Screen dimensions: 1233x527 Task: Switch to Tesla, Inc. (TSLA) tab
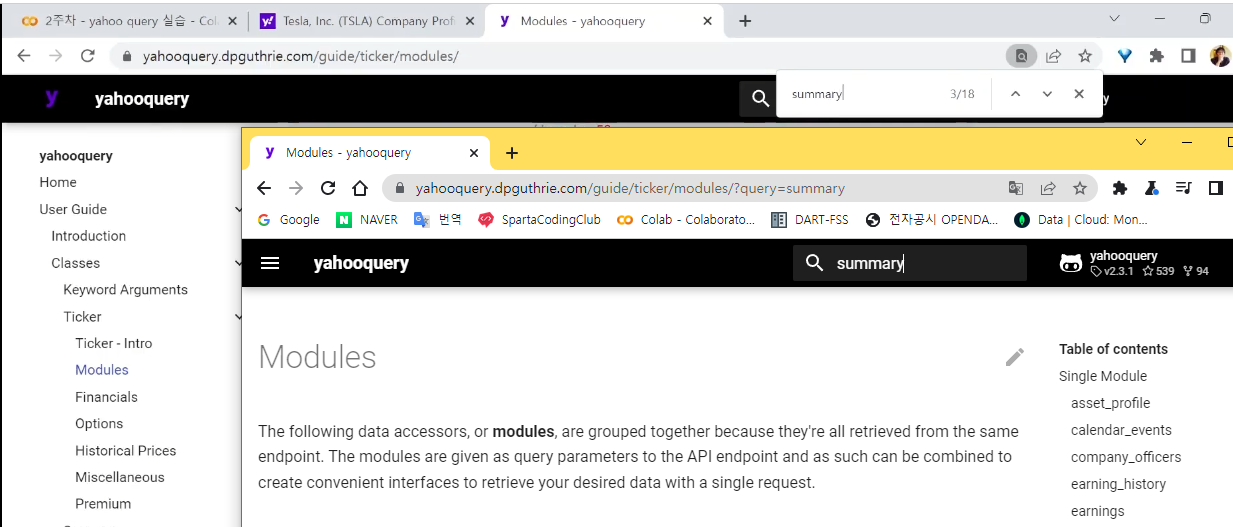(366, 21)
